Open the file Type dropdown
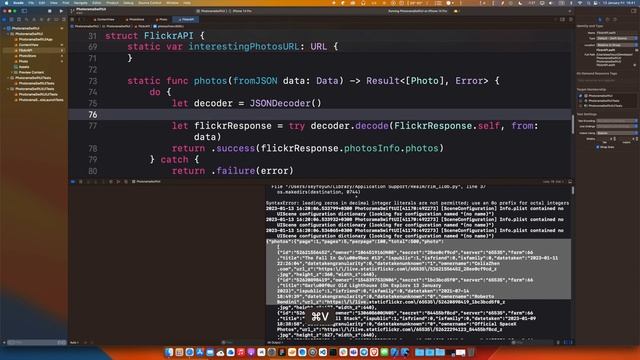The height and width of the screenshot is (360, 640). tap(617, 38)
